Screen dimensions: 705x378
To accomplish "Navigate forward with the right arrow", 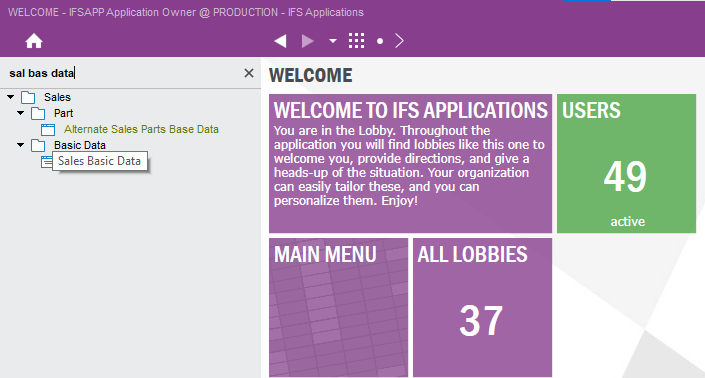I will coord(308,41).
